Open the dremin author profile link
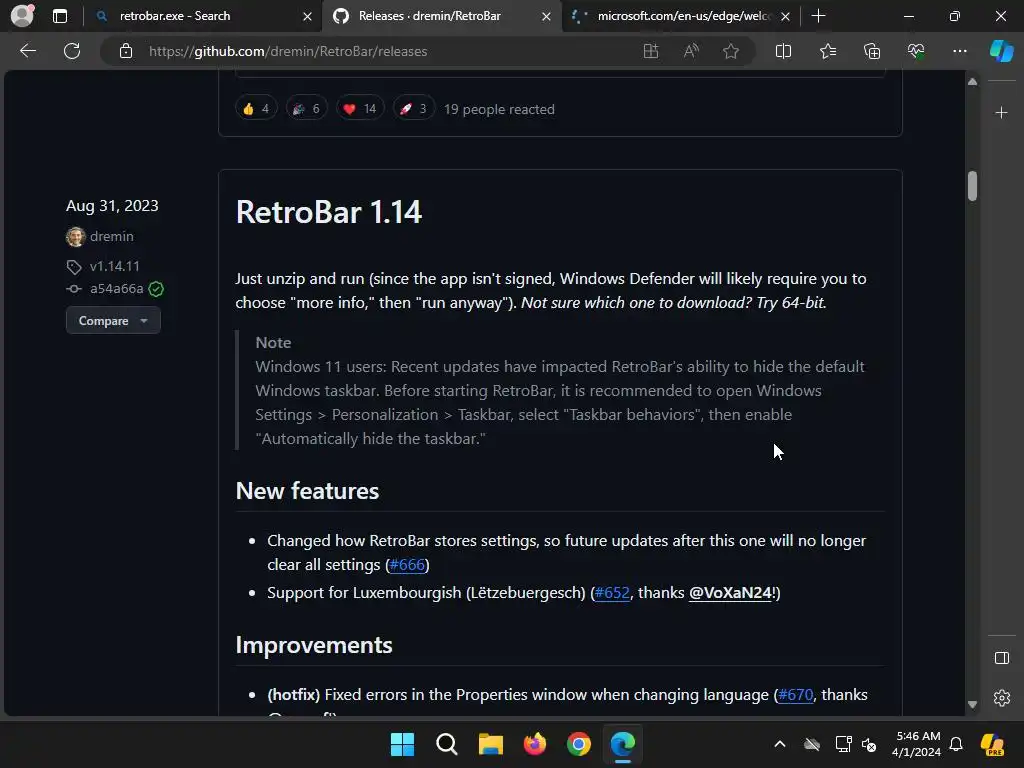The image size is (1024, 768). (x=112, y=236)
